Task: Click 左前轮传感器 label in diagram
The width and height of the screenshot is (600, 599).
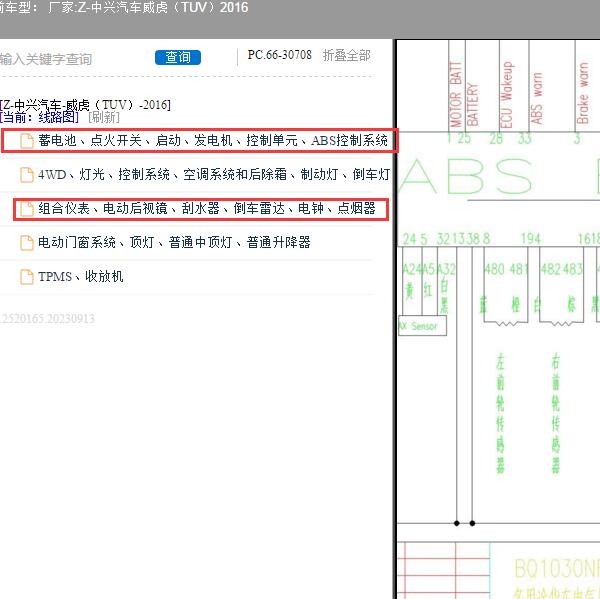Action: pyautogui.click(x=500, y=413)
